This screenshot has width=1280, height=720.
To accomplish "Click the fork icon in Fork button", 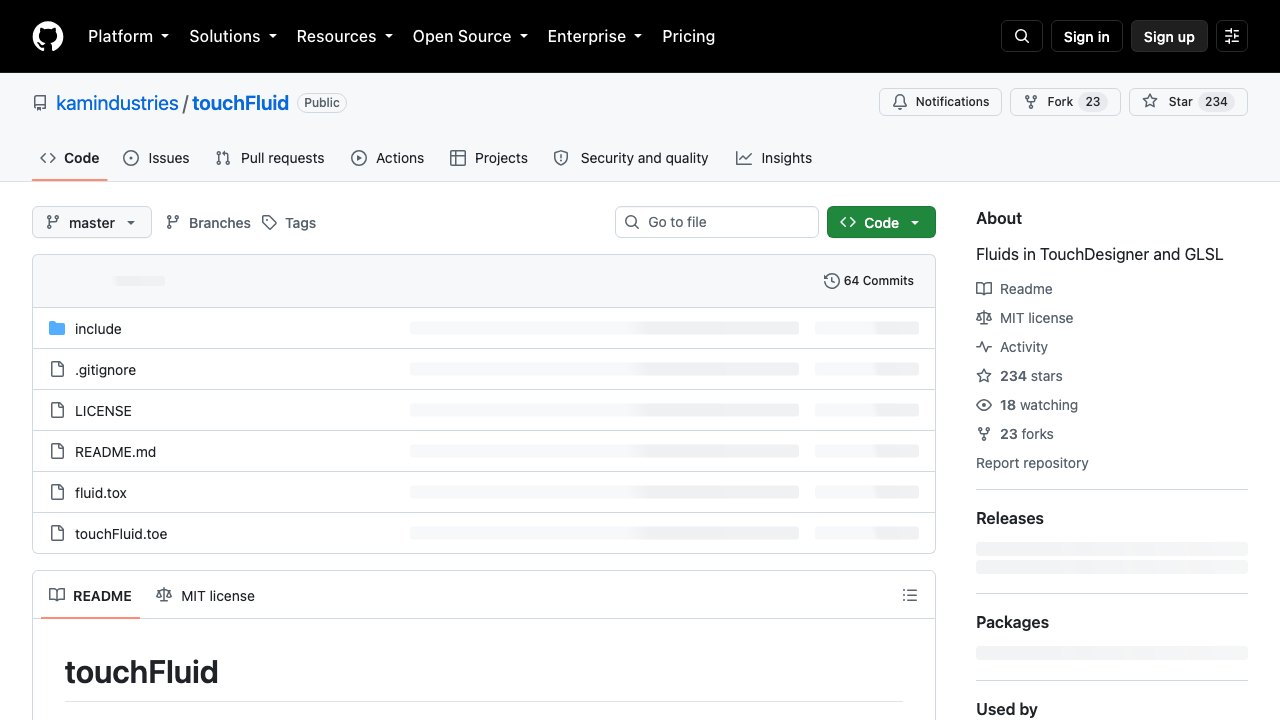I will (x=1031, y=102).
